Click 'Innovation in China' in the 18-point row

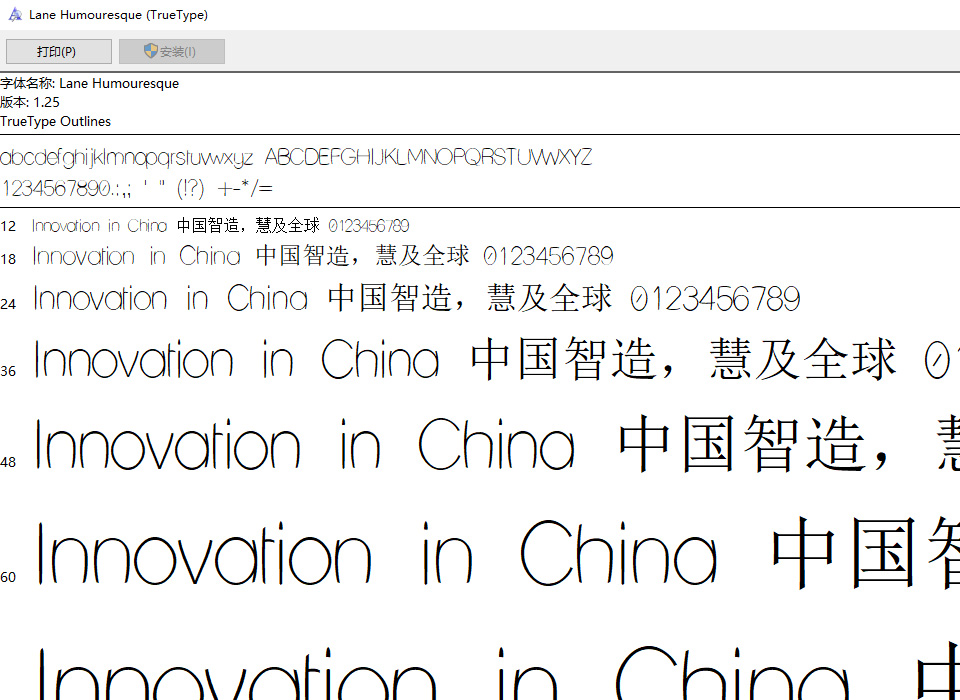[137, 255]
